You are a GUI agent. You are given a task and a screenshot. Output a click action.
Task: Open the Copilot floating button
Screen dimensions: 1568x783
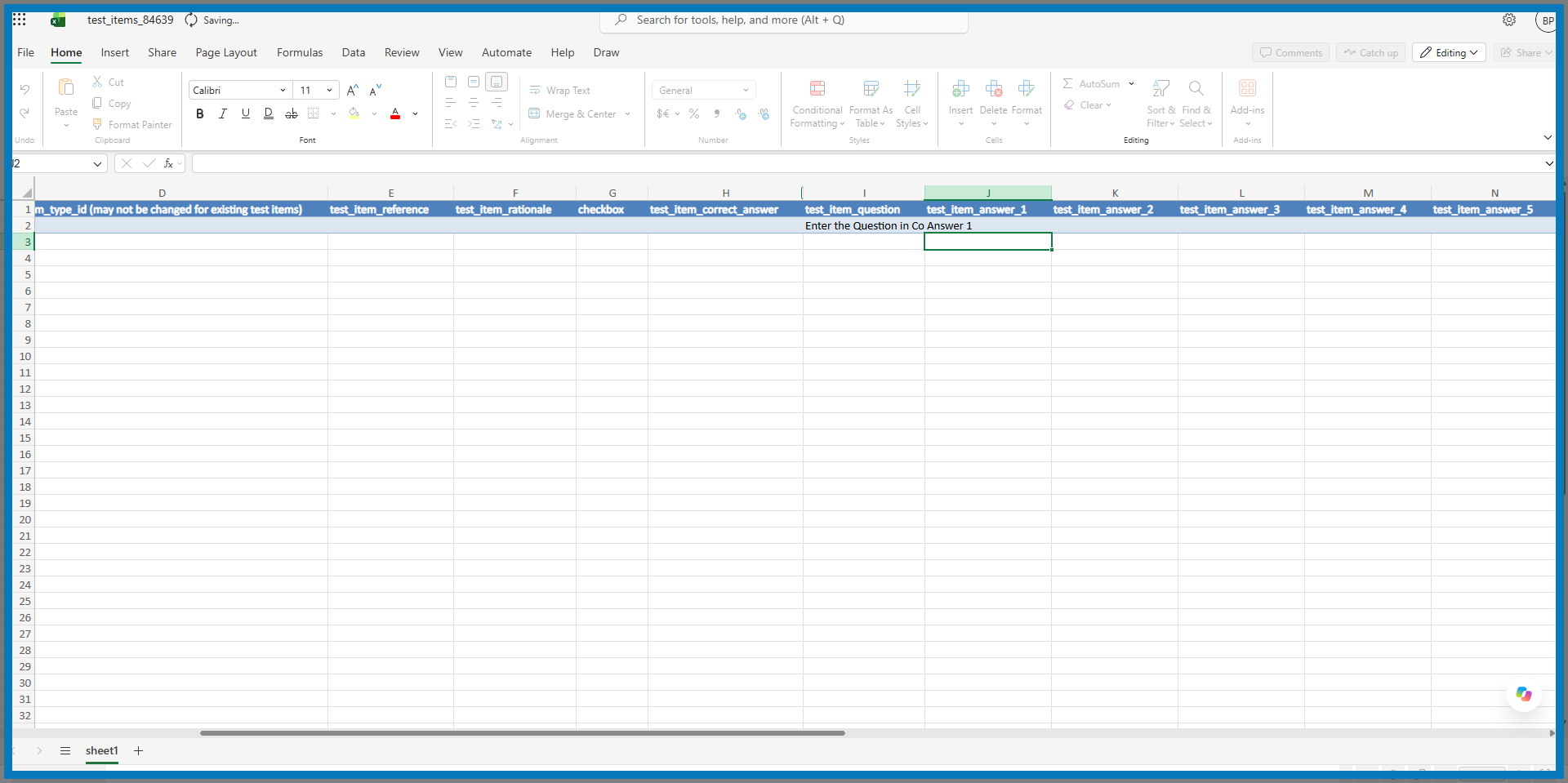(x=1524, y=694)
